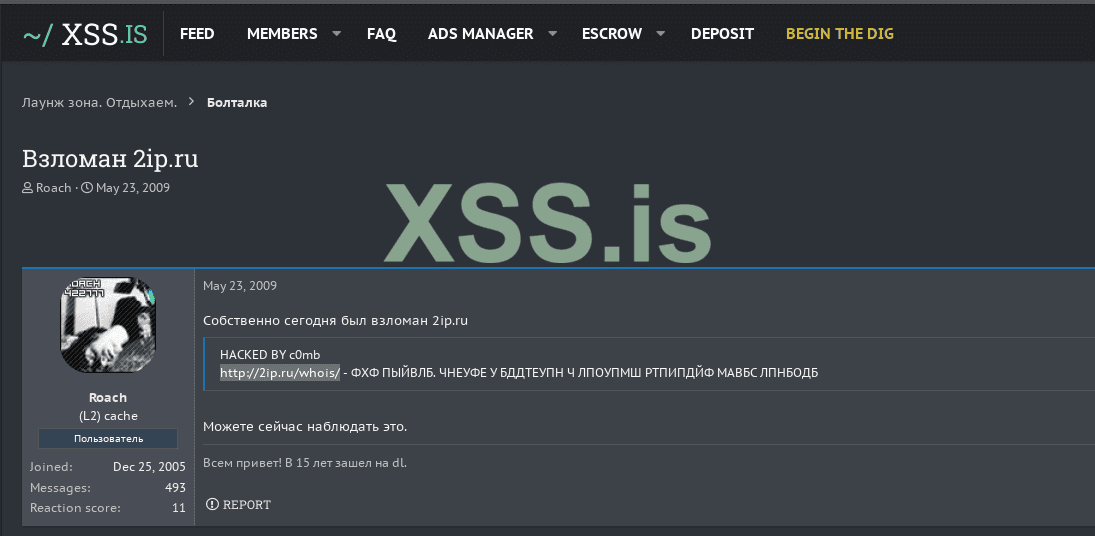Image resolution: width=1095 pixels, height=536 pixels.
Task: Go to Лаунж зона. Отдыхаем. breadcrumb
Action: coord(99,103)
